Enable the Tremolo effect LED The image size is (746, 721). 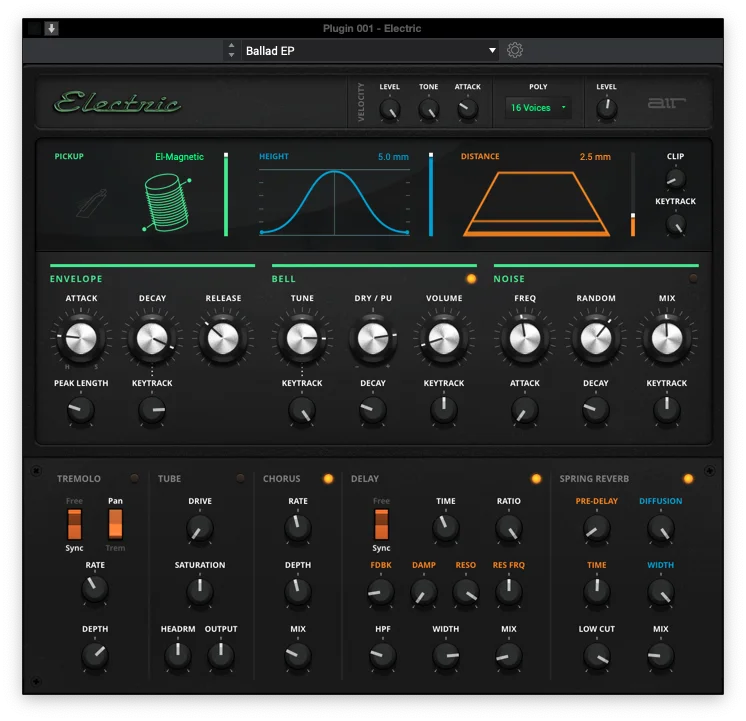point(135,478)
